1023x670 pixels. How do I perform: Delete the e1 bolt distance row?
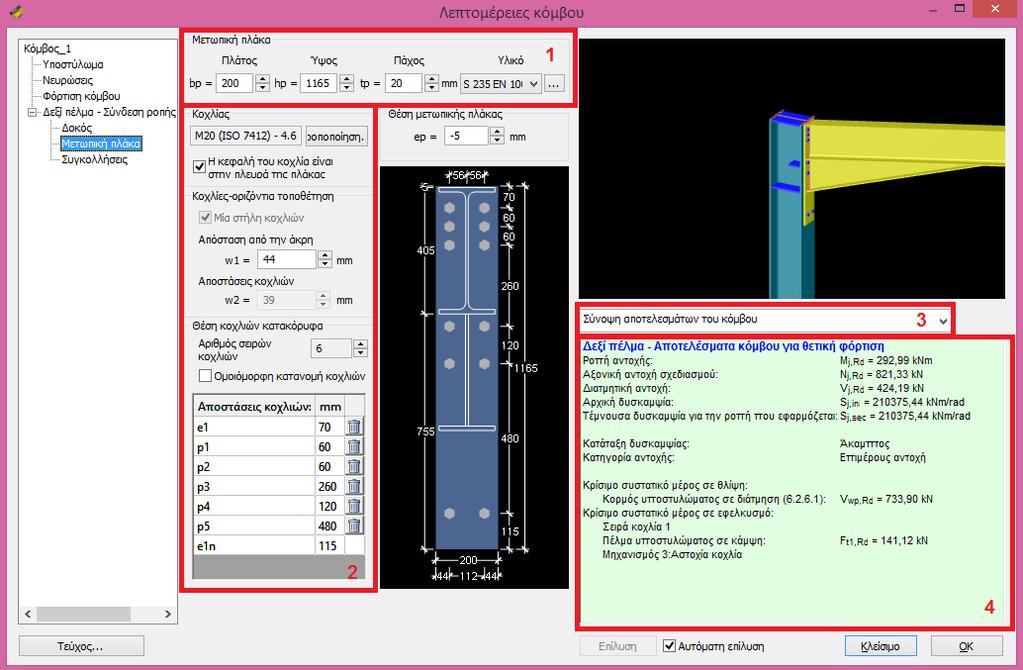[354, 427]
